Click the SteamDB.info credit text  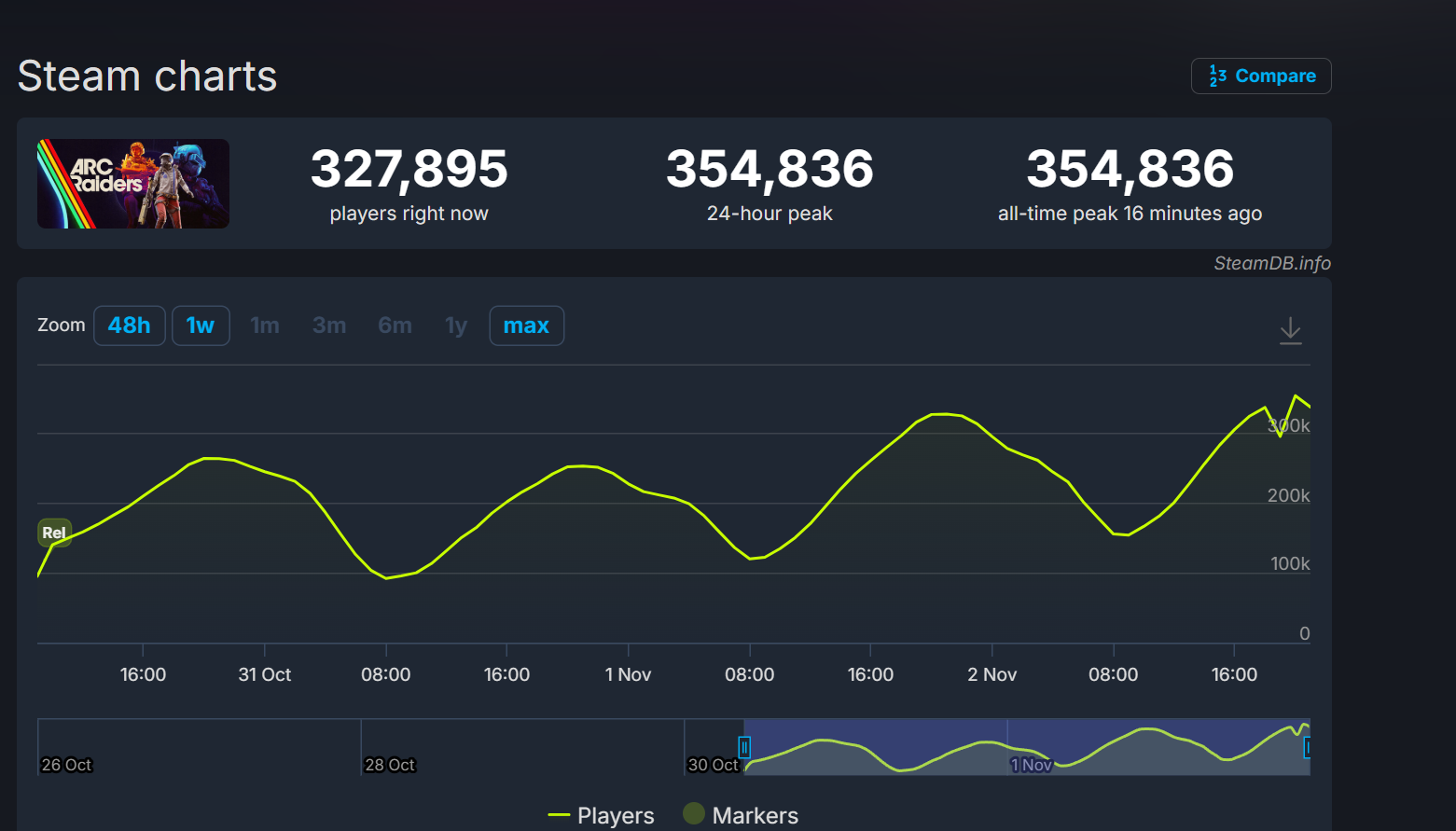coord(1272,263)
